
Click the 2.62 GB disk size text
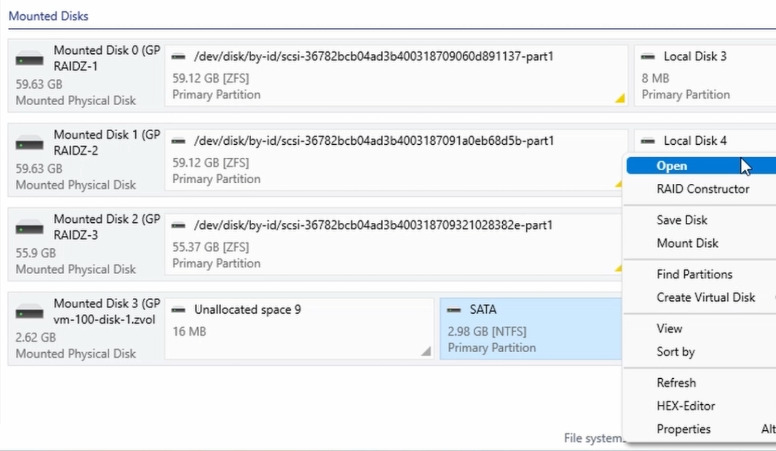tap(36, 338)
